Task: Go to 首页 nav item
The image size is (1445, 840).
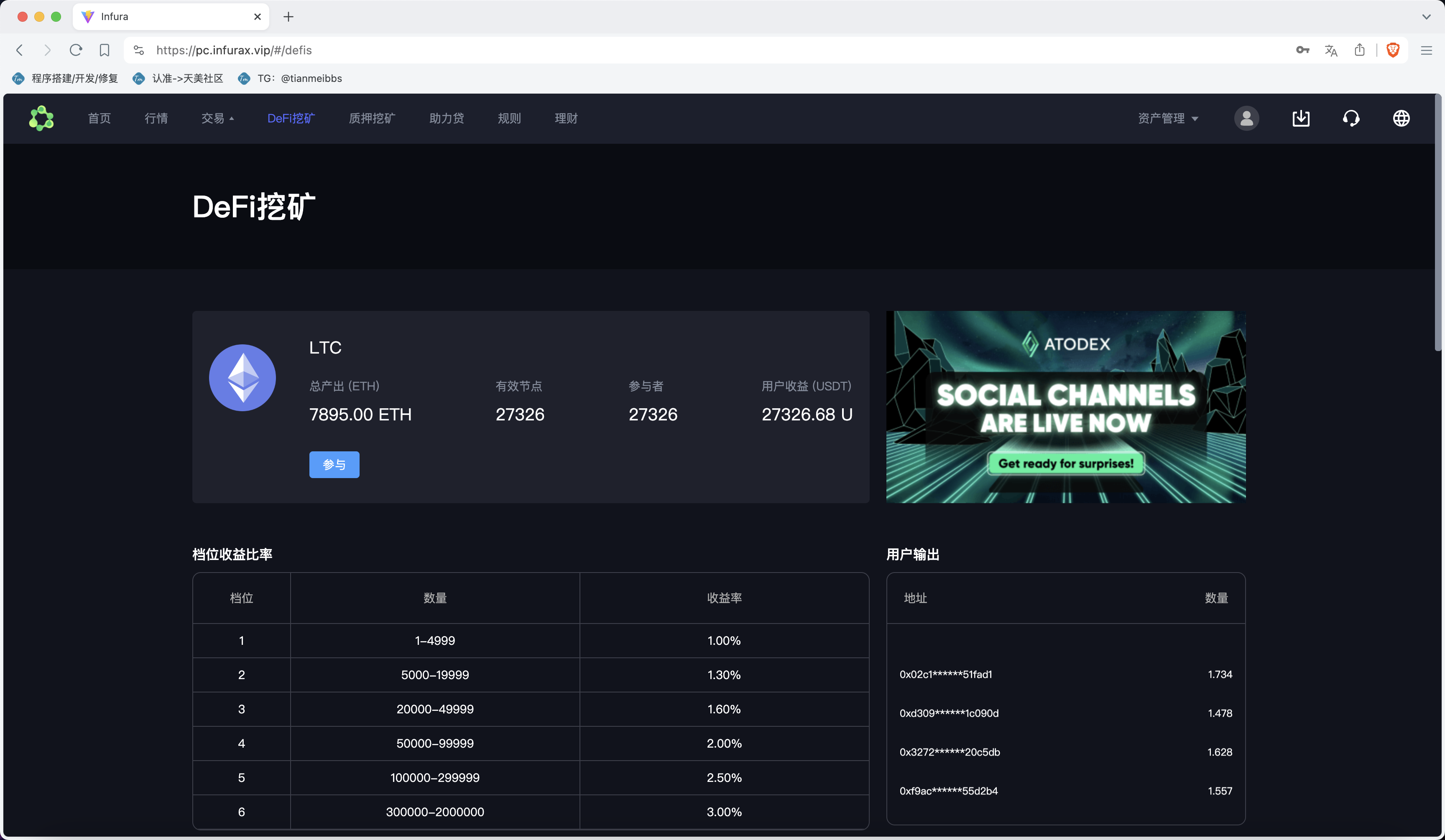Action: pos(99,118)
